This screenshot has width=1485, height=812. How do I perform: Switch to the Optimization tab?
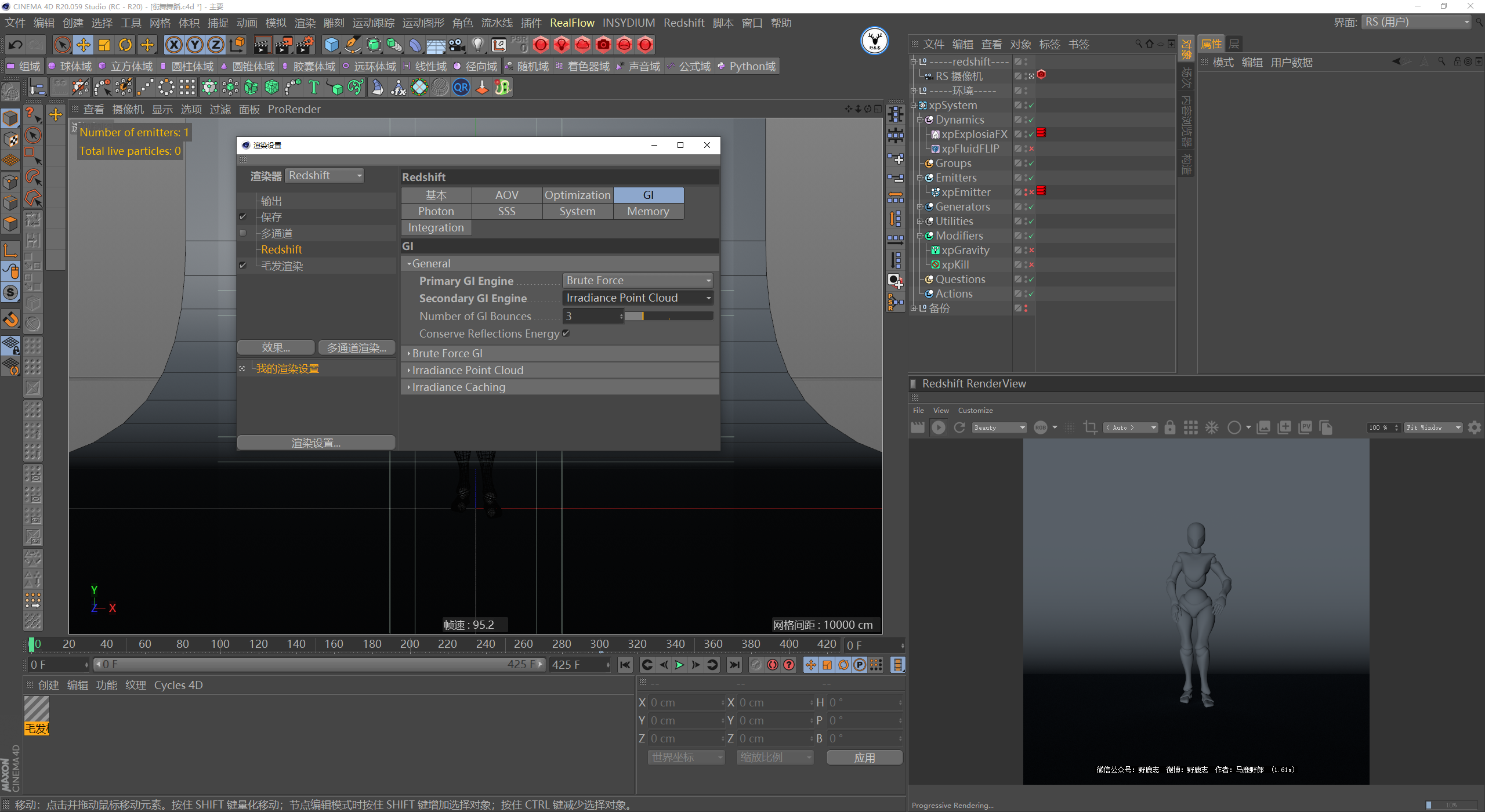[577, 195]
